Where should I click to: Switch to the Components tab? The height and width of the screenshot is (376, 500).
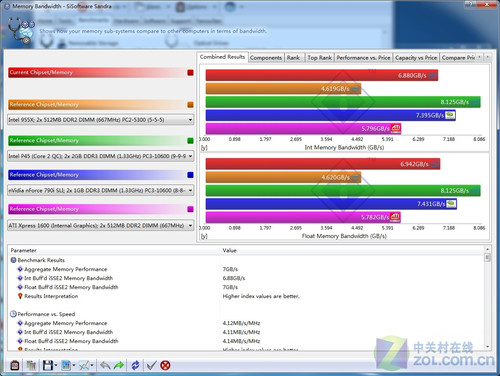click(x=266, y=58)
